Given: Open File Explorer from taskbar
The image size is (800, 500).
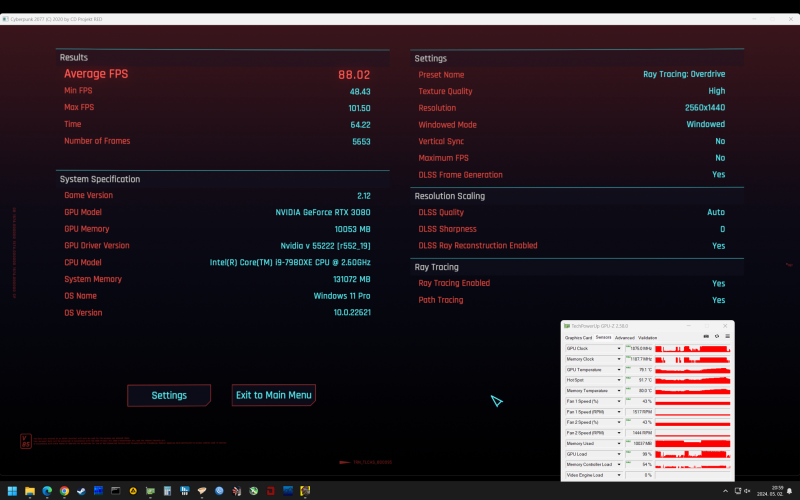Looking at the screenshot, I should [x=30, y=491].
